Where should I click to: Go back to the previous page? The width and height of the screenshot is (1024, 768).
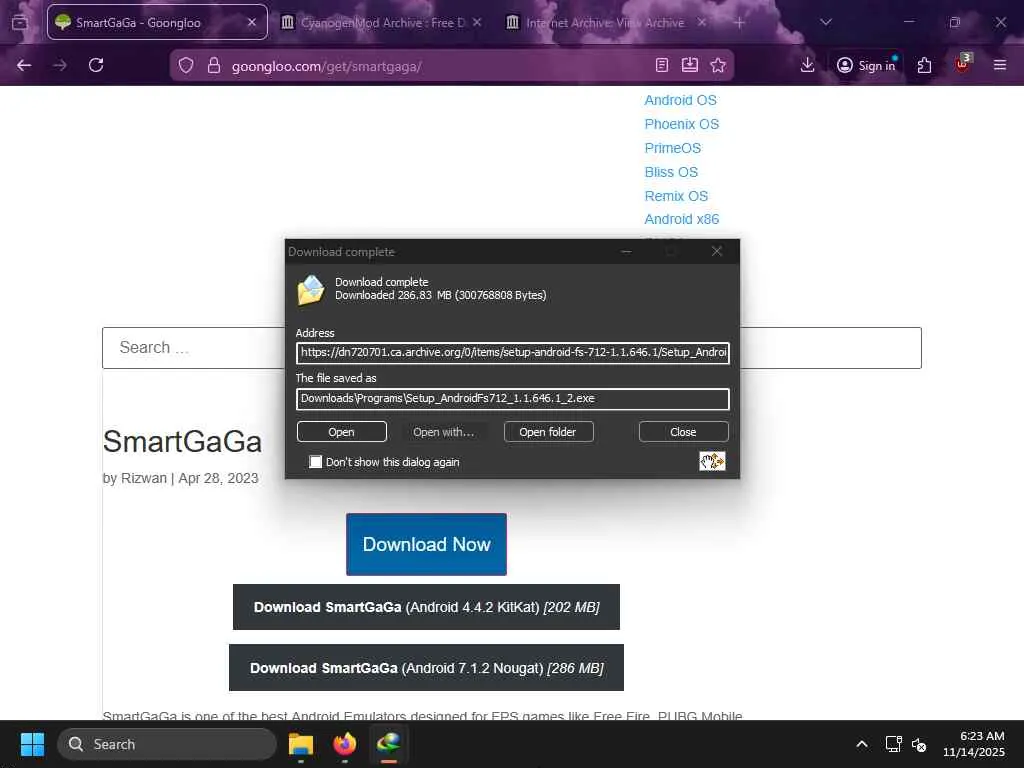pos(24,65)
